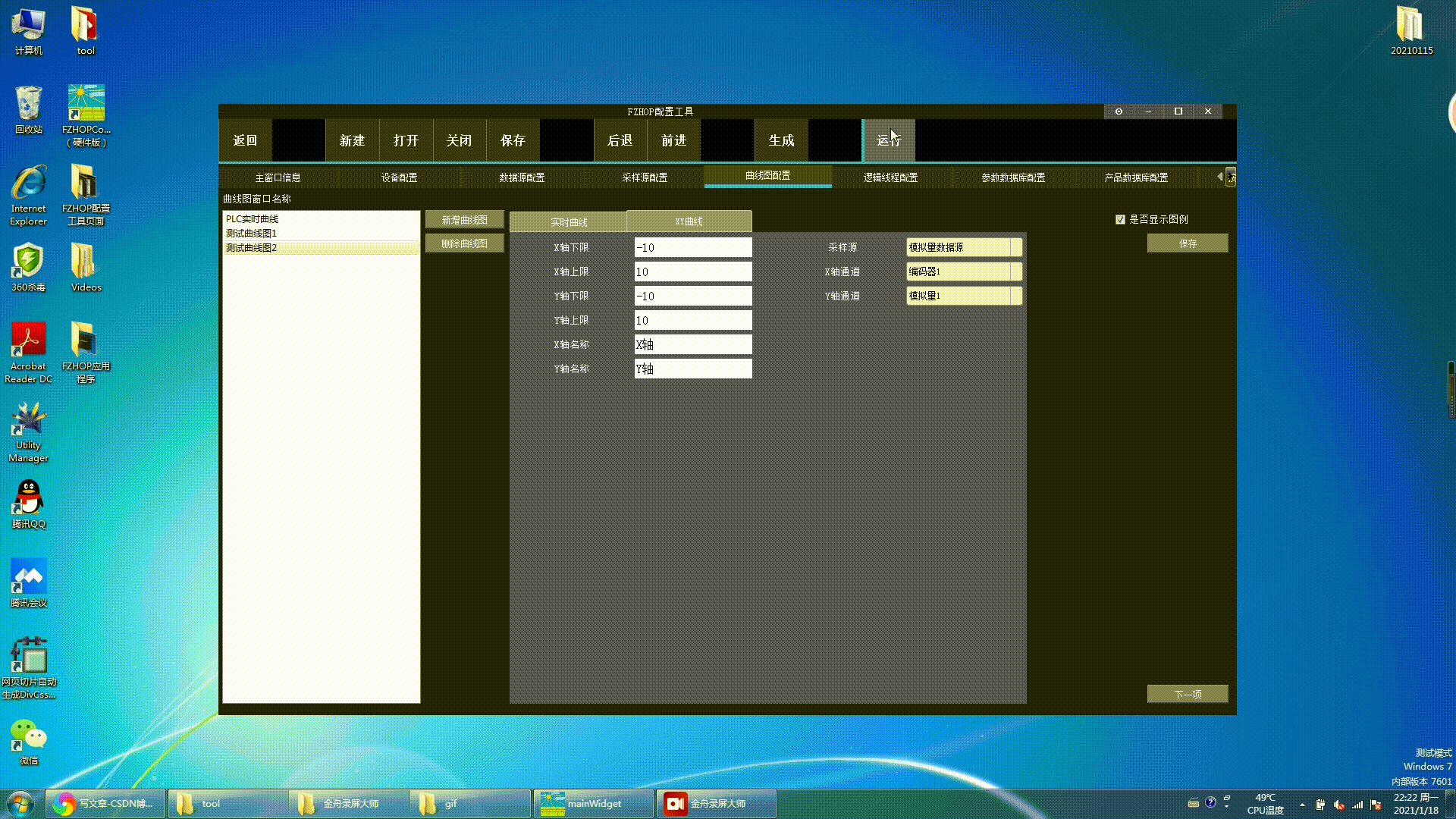The height and width of the screenshot is (819, 1456).
Task: Click the Action Center flag icon
Action: (1376, 805)
